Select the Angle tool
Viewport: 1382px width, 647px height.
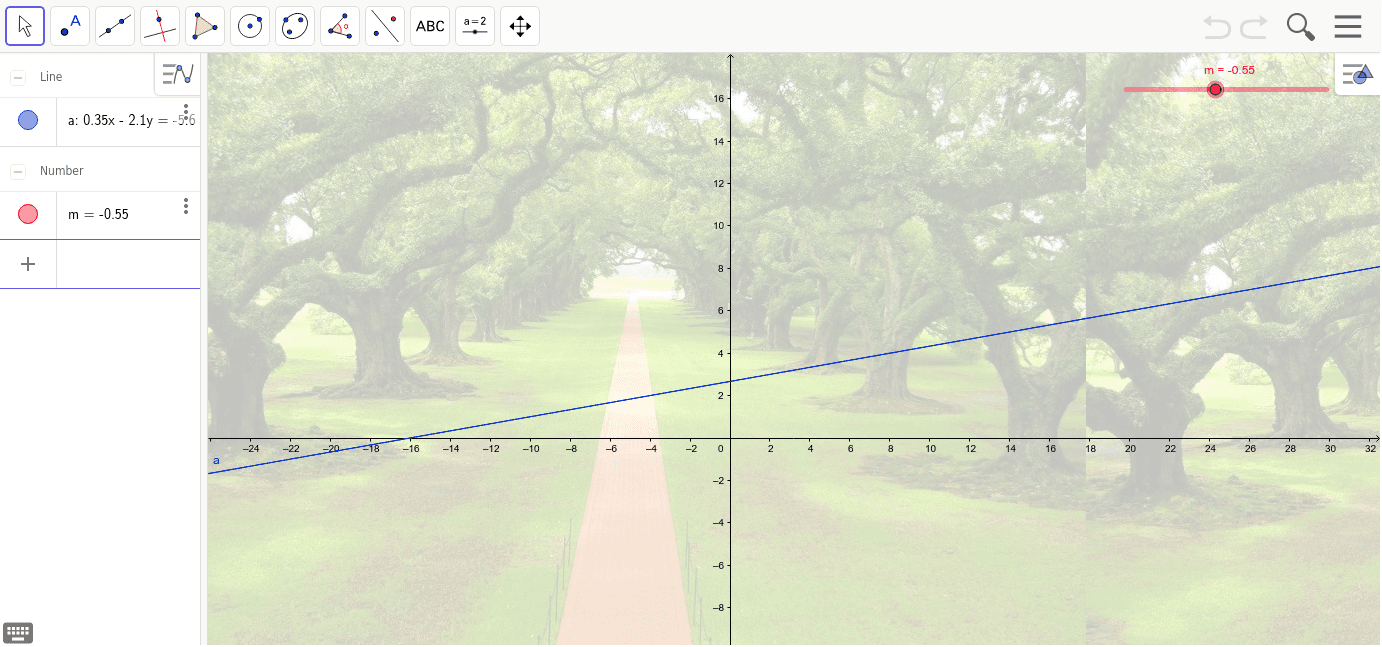click(340, 26)
